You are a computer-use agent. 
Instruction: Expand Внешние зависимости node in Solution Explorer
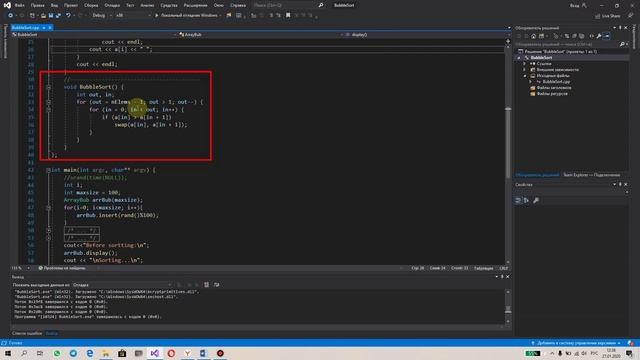[525, 70]
